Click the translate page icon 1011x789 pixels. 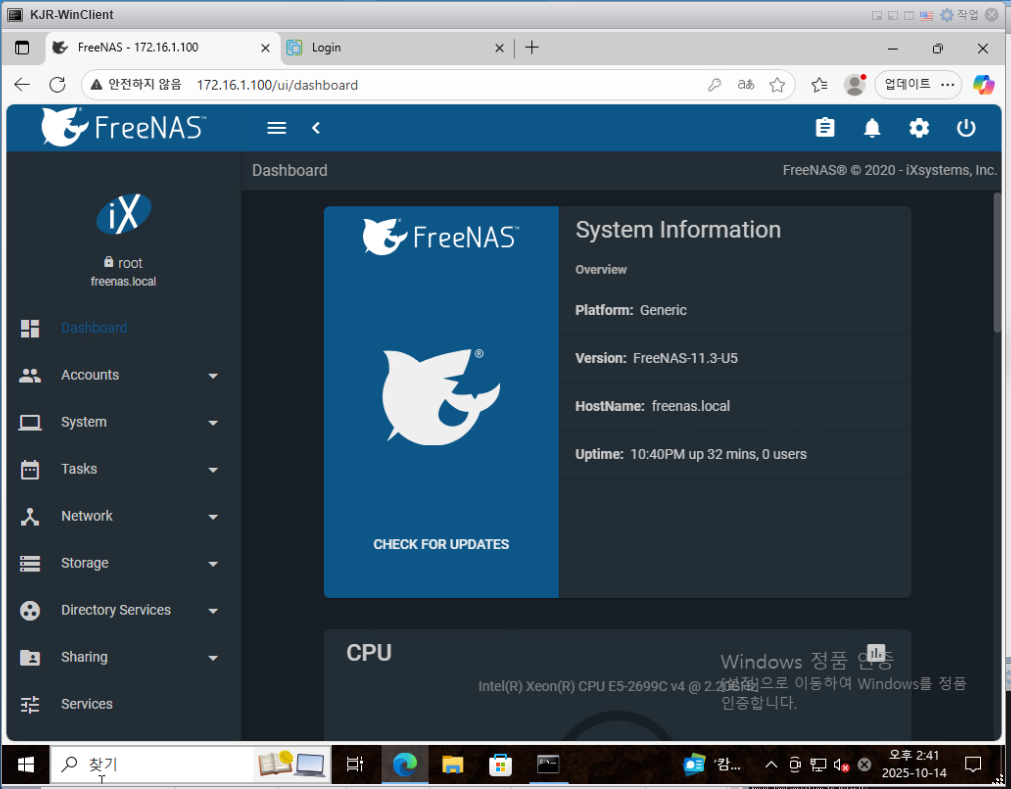tap(746, 84)
